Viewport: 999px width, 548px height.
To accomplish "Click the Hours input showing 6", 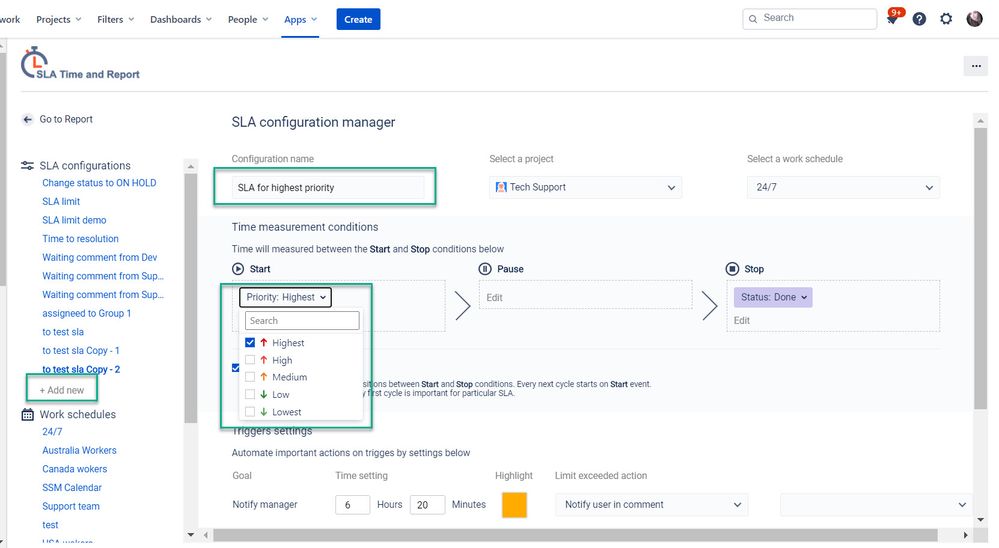I will point(352,505).
